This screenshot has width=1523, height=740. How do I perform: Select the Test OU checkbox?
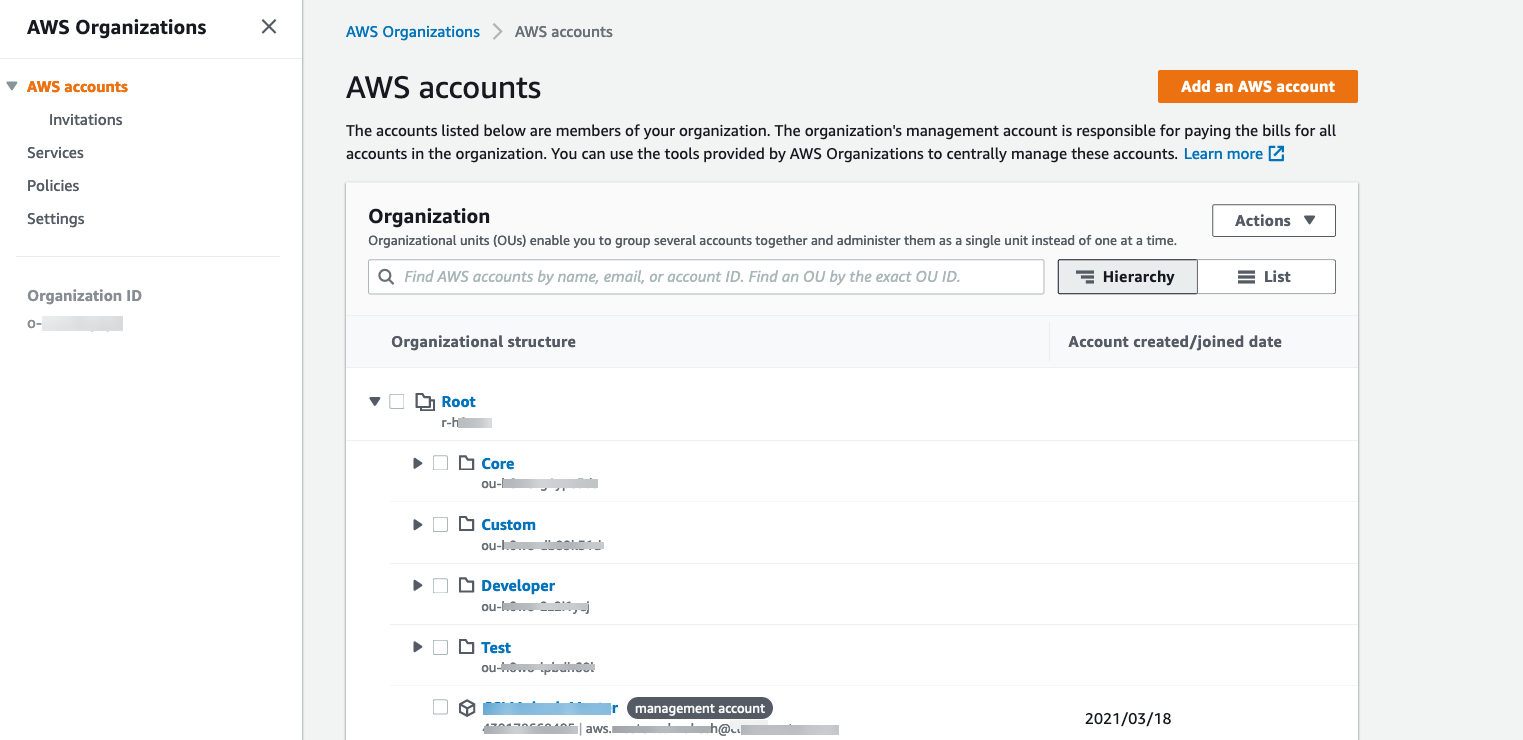click(440, 647)
